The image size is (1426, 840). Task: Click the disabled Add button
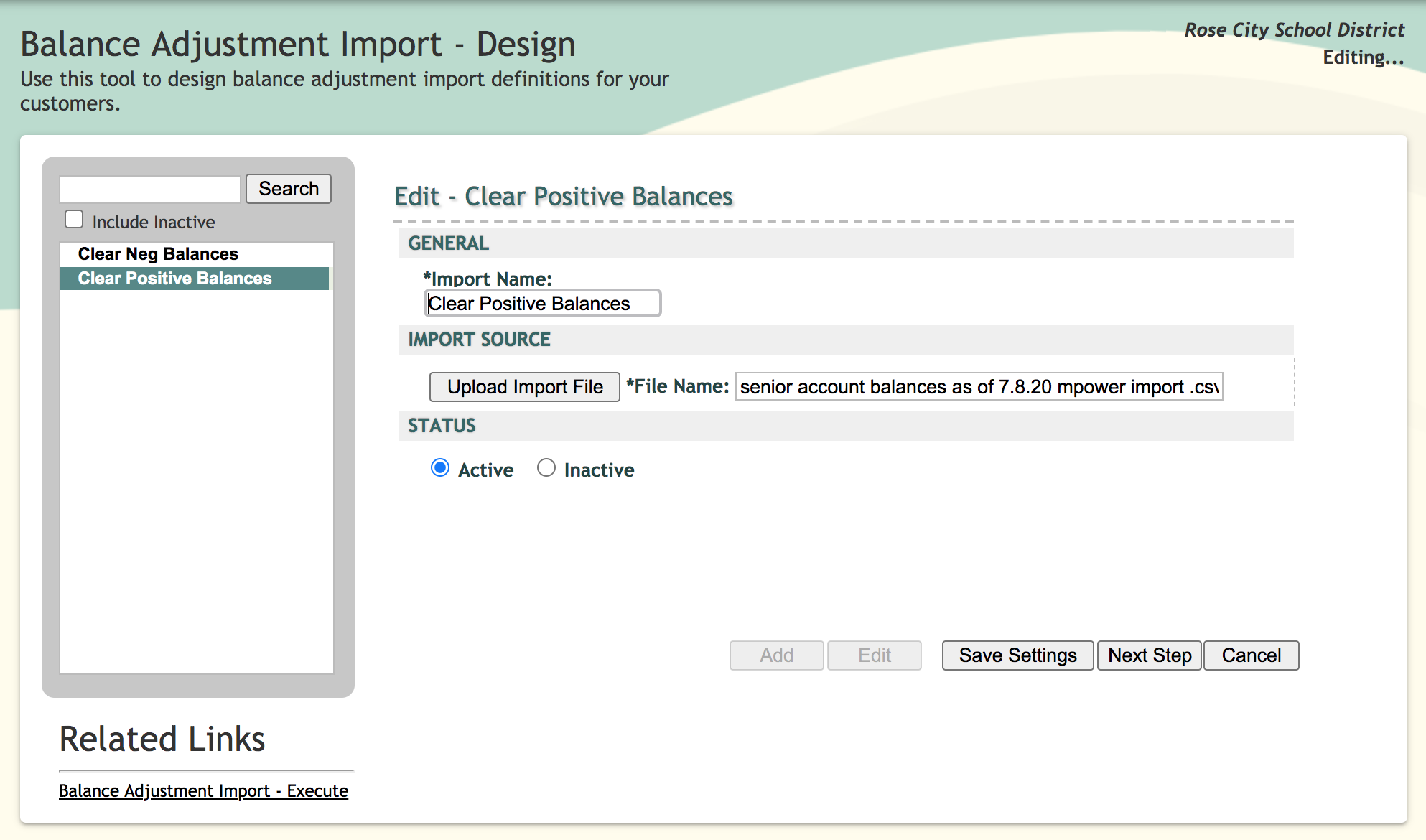pos(776,655)
